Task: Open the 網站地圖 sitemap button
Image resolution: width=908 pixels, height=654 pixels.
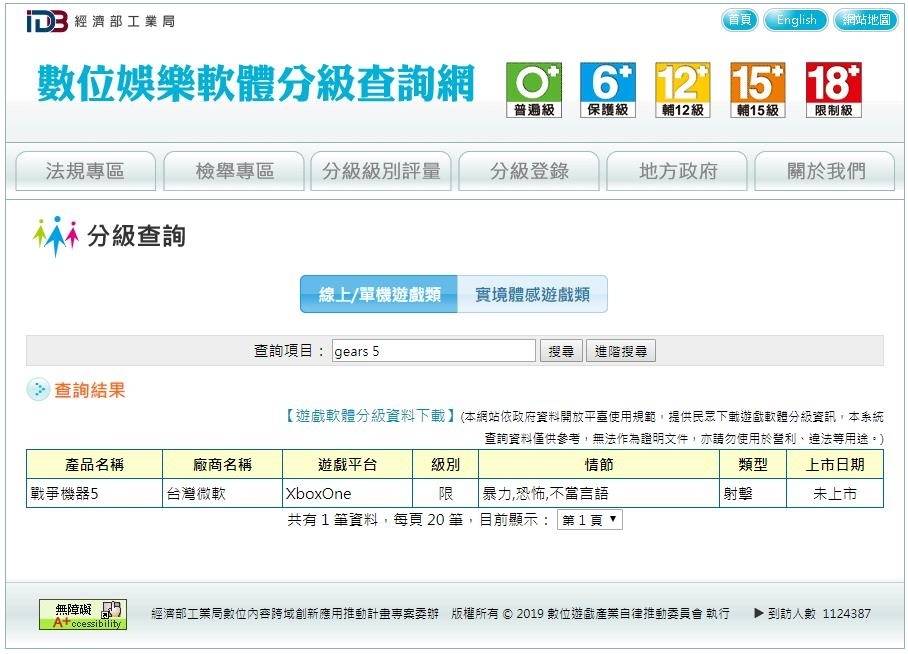Action: pos(866,20)
